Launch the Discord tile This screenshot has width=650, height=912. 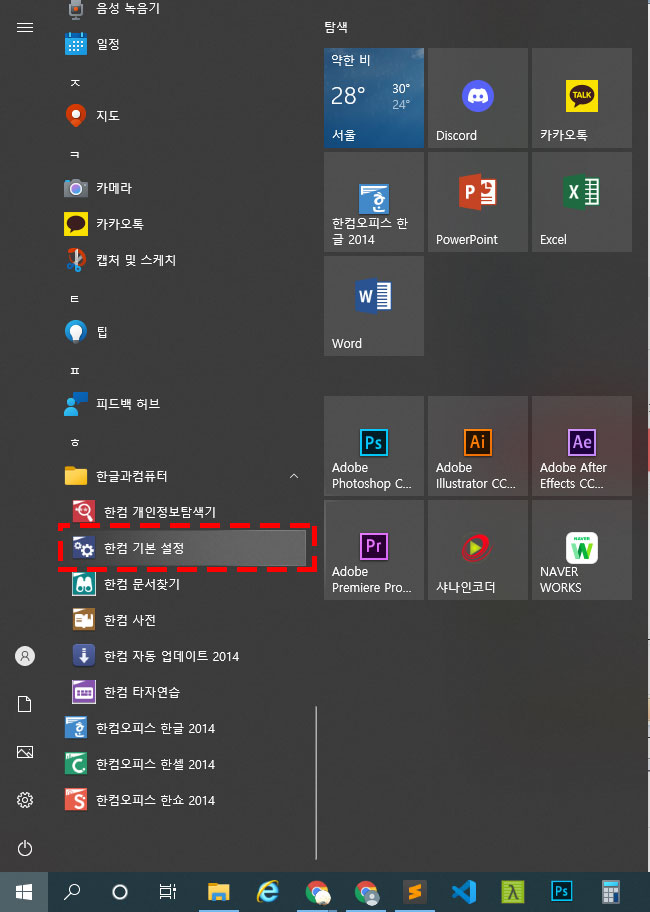(x=478, y=98)
